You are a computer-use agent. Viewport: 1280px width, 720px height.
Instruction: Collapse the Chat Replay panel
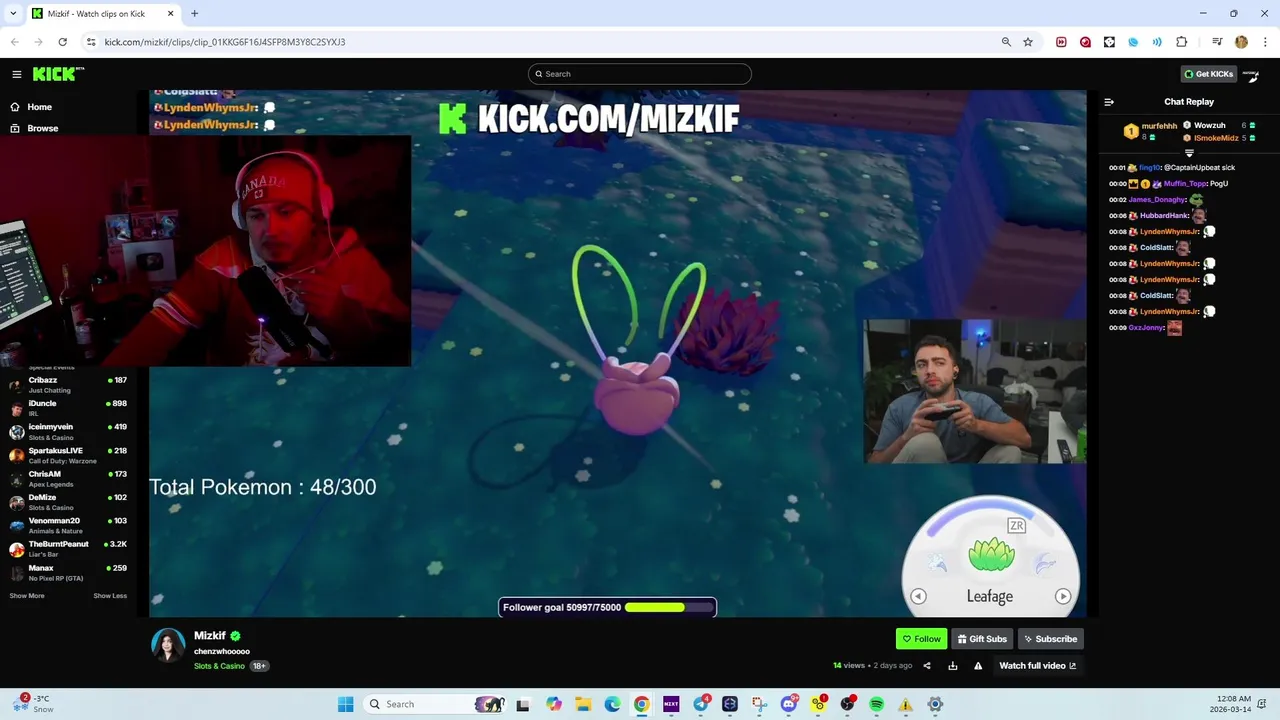[1109, 102]
